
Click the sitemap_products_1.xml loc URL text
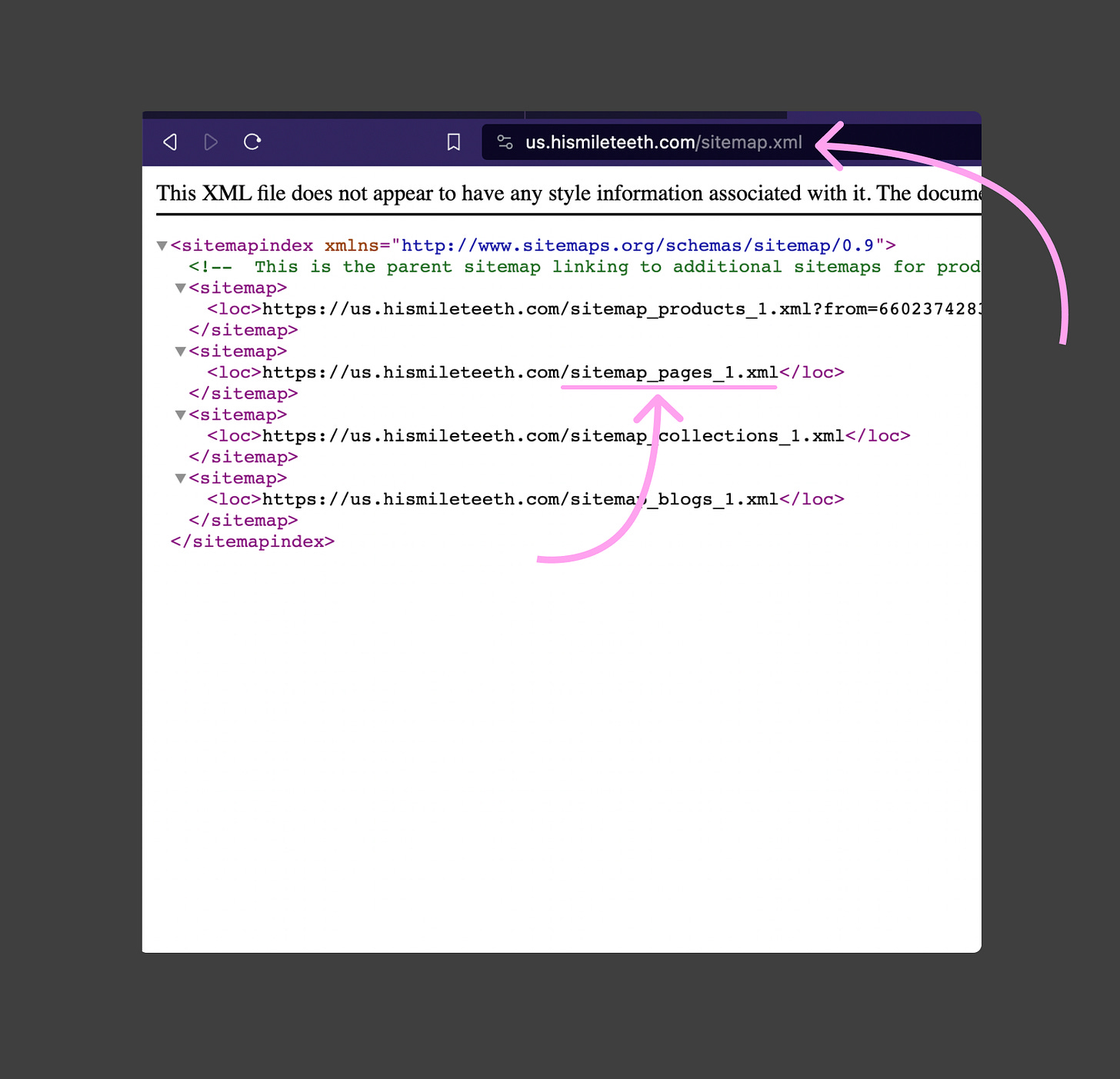pos(622,309)
